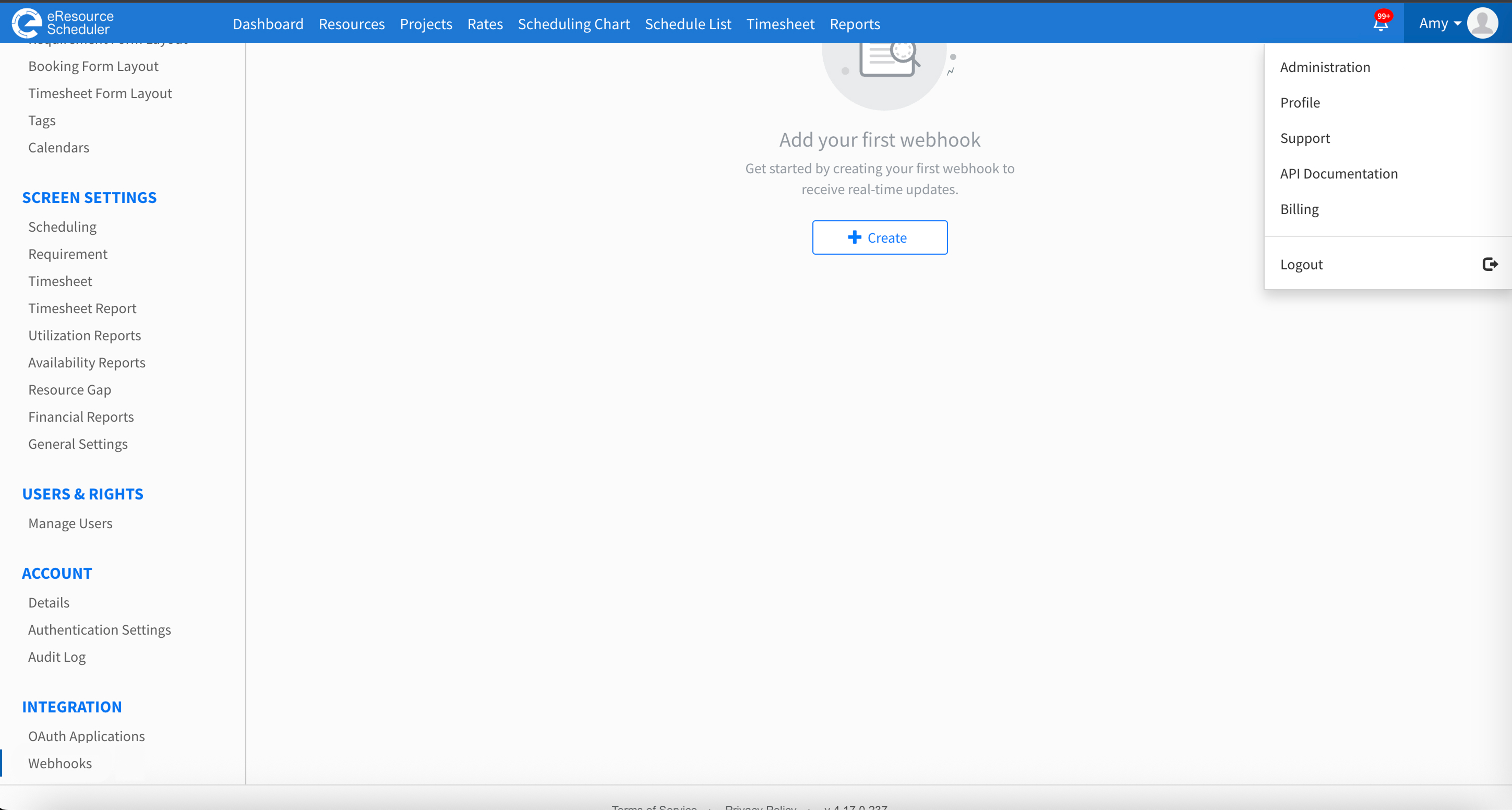Click the notification bell icon

click(x=1380, y=23)
